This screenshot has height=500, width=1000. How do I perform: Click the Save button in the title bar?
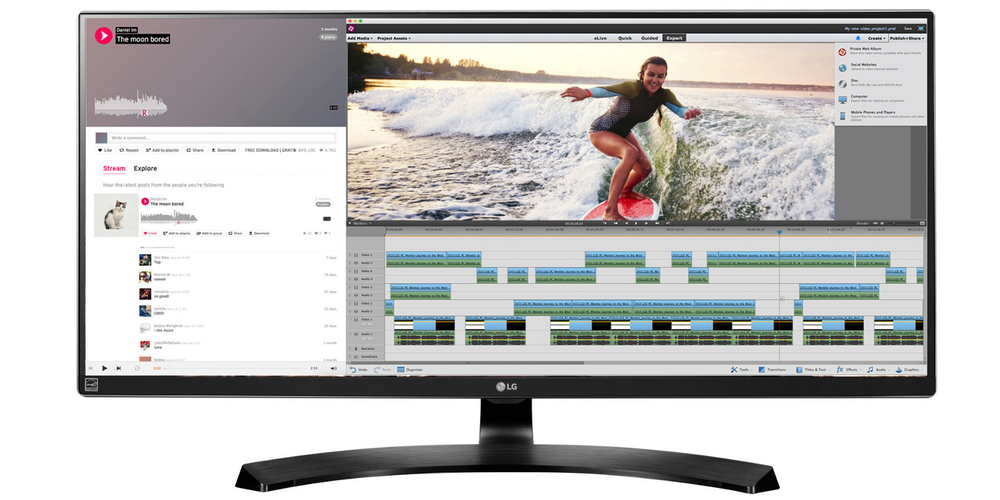click(907, 28)
